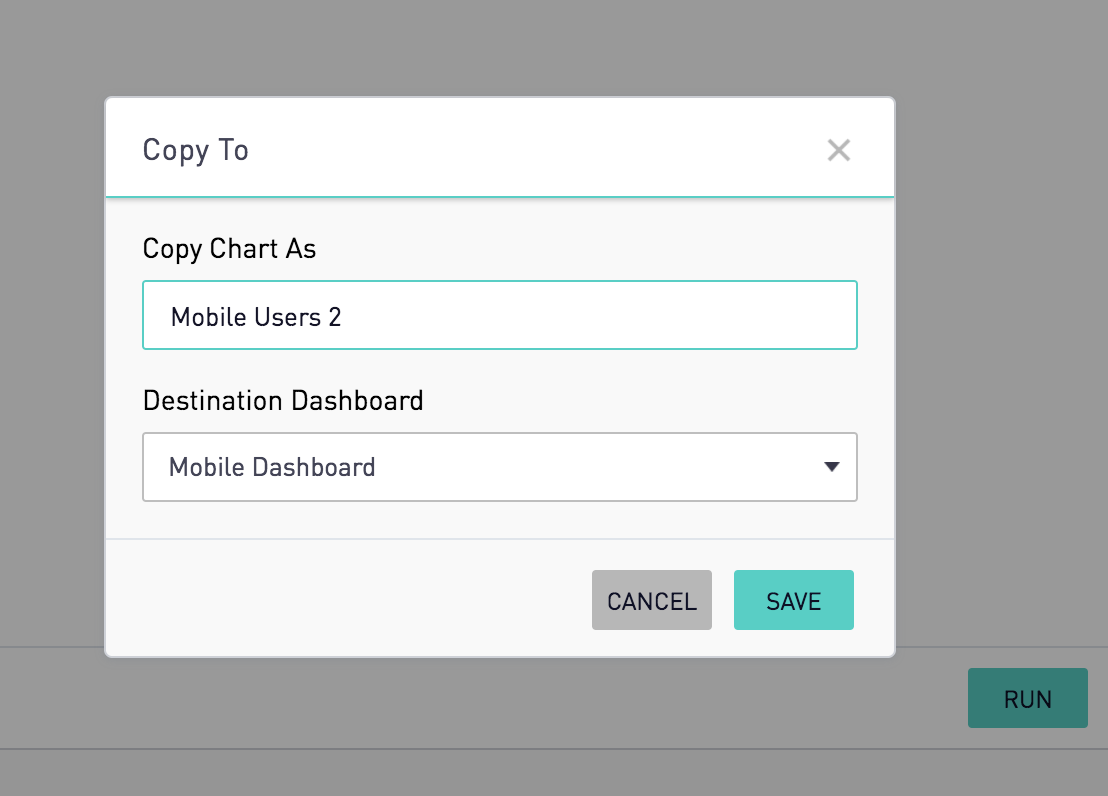The height and width of the screenshot is (796, 1108).
Task: Open the Destination Dashboard dropdown
Action: pos(500,467)
